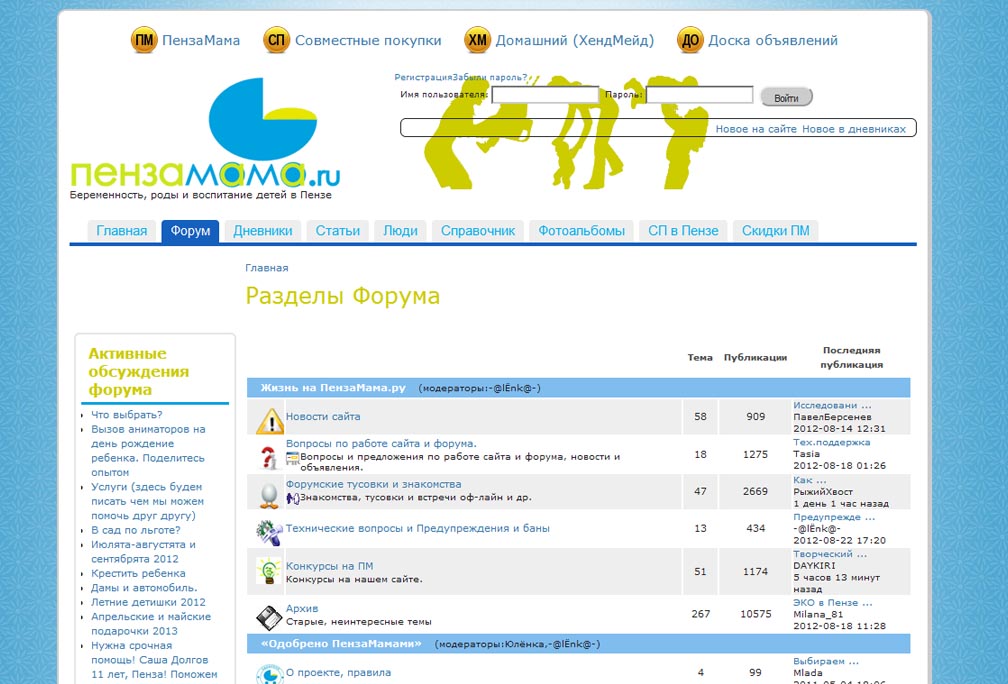Click the Главная breadcrumb link
Viewport: 1008px width, 684px height.
(x=267, y=267)
